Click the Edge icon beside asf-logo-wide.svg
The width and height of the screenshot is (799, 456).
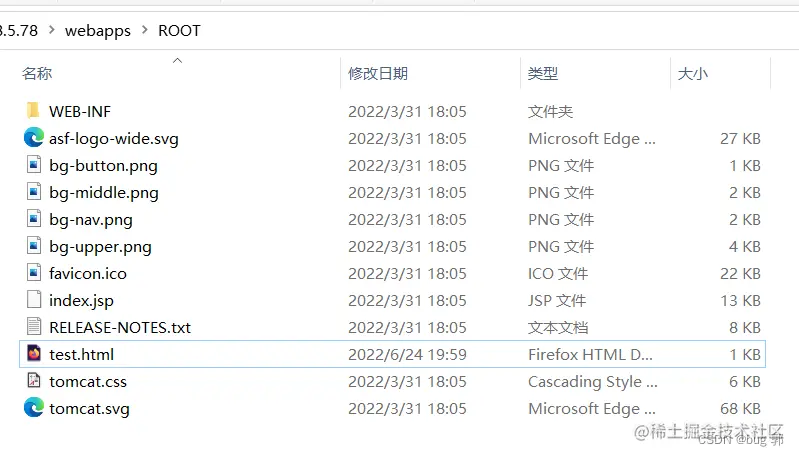(x=34, y=138)
